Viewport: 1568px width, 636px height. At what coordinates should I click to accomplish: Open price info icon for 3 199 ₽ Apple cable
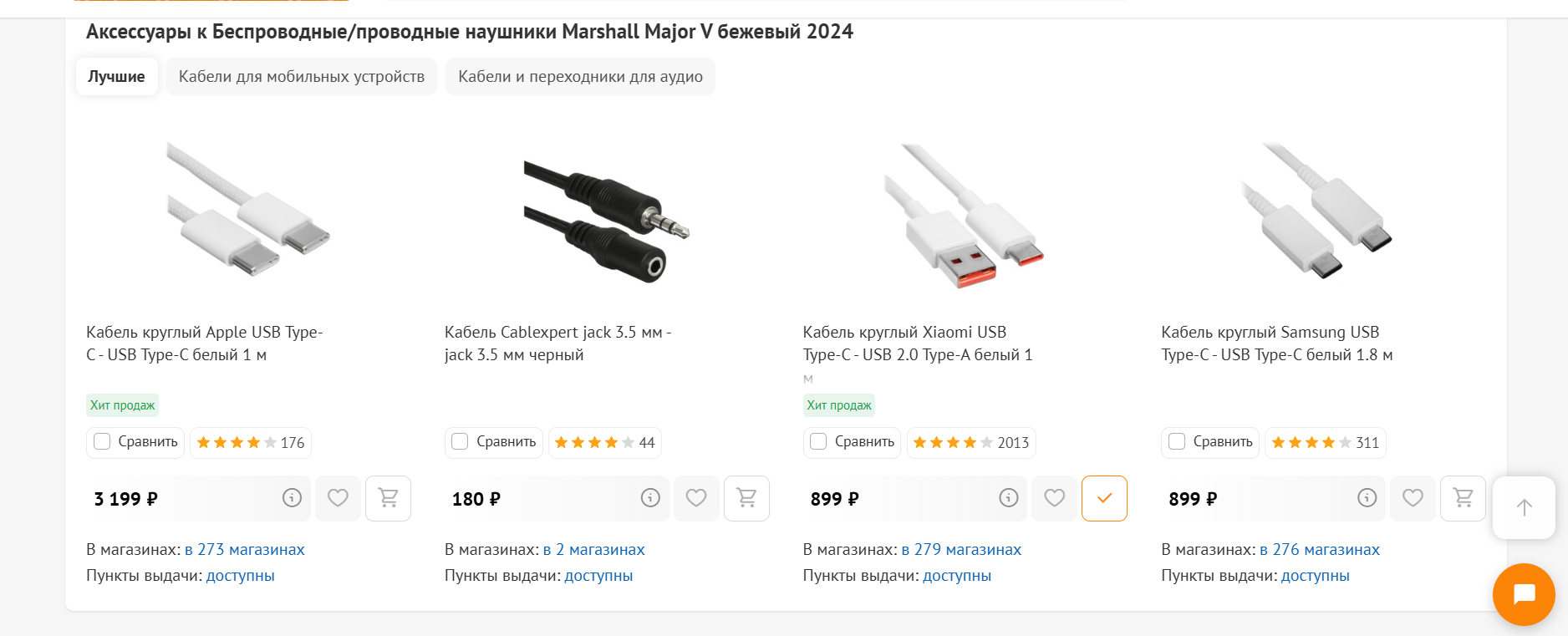click(292, 498)
